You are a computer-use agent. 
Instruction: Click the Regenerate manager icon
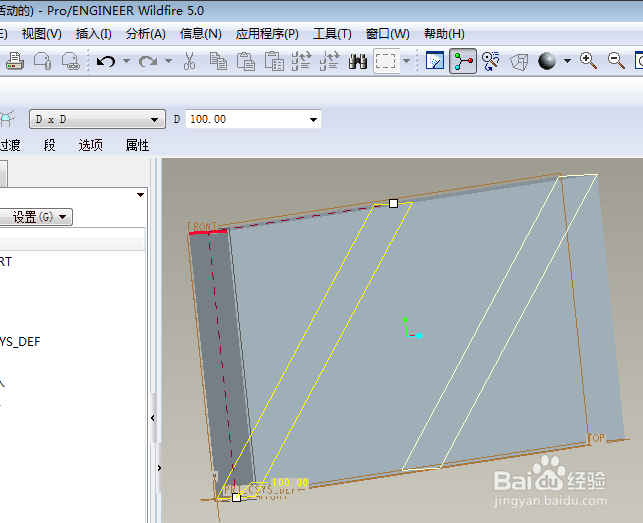tap(330, 61)
